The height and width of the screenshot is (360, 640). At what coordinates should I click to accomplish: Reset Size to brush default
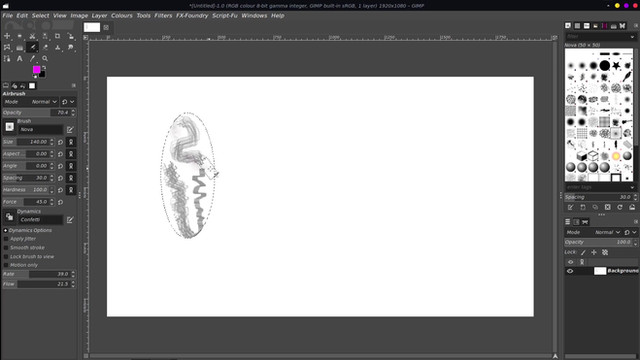(60, 142)
